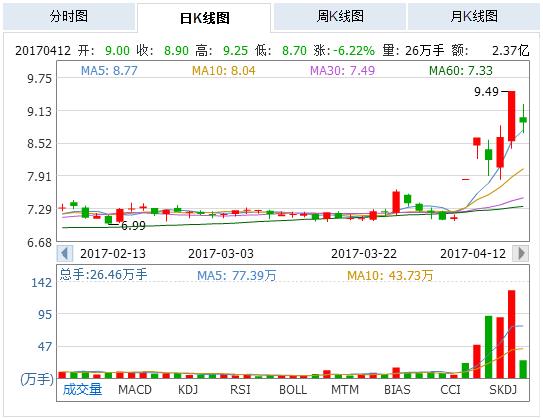Show the MTM indicator
Screen dimensions: 543x419
tap(345, 390)
